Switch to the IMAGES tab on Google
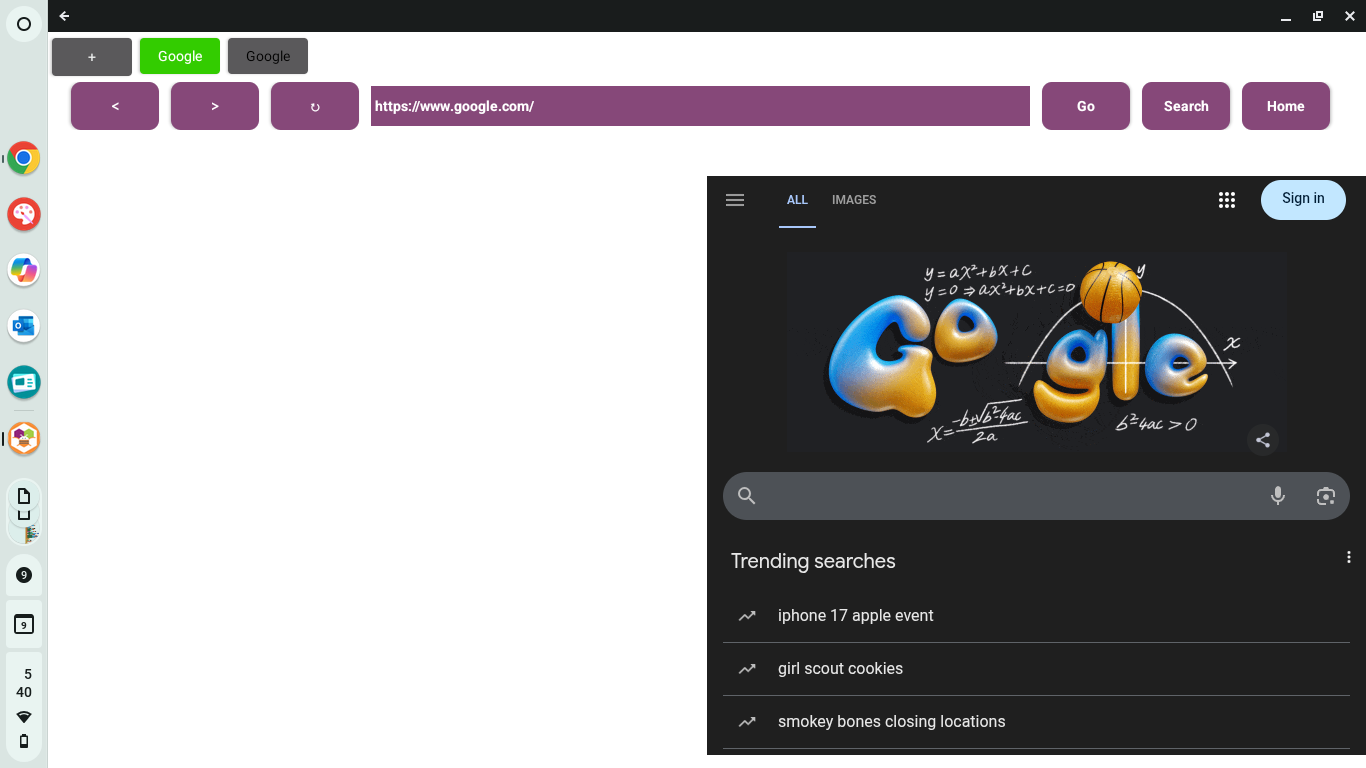 pos(854,200)
